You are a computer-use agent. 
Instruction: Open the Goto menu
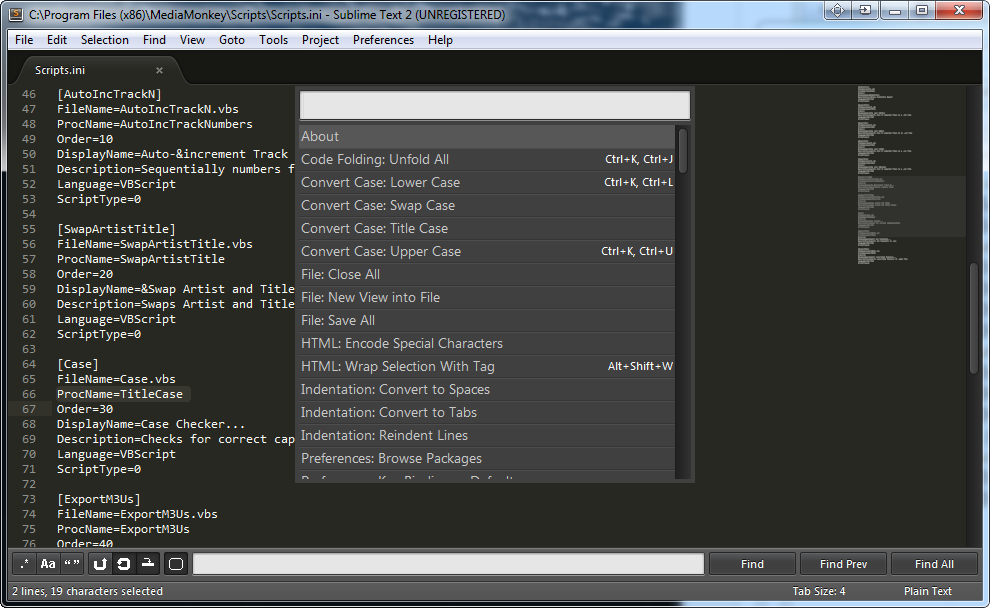[x=232, y=40]
